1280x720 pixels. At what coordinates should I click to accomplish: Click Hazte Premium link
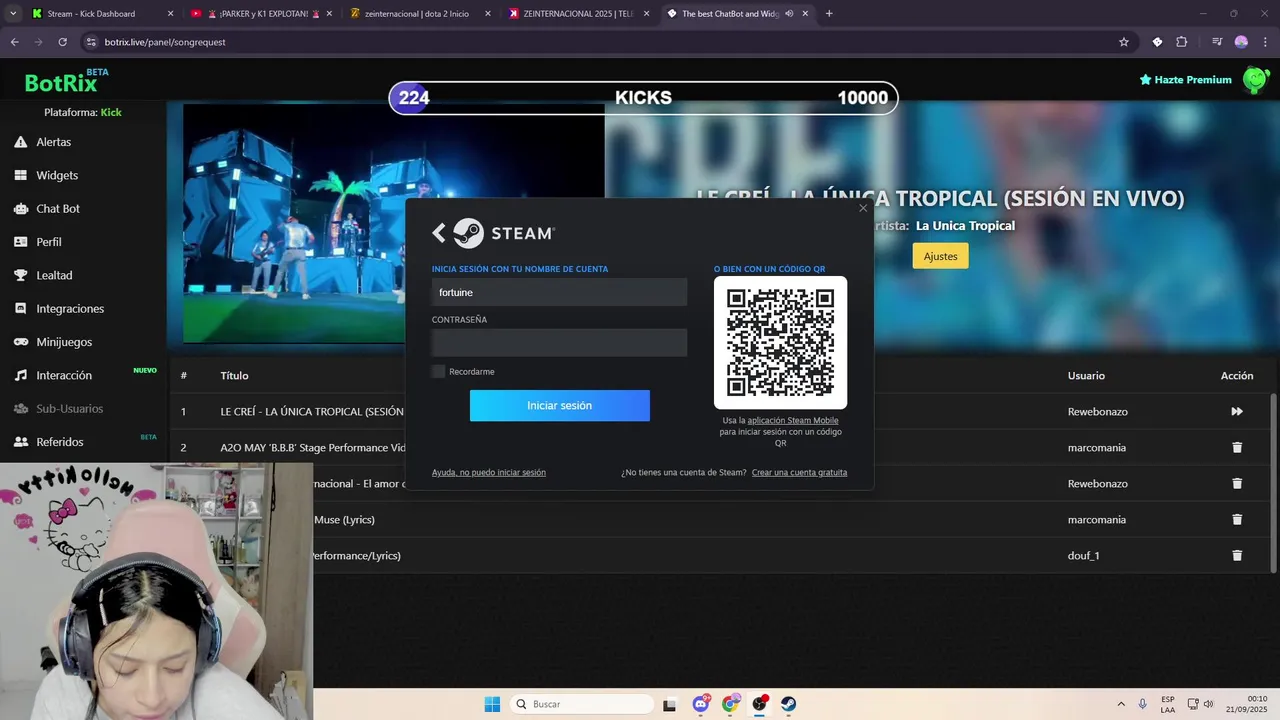pos(1185,80)
